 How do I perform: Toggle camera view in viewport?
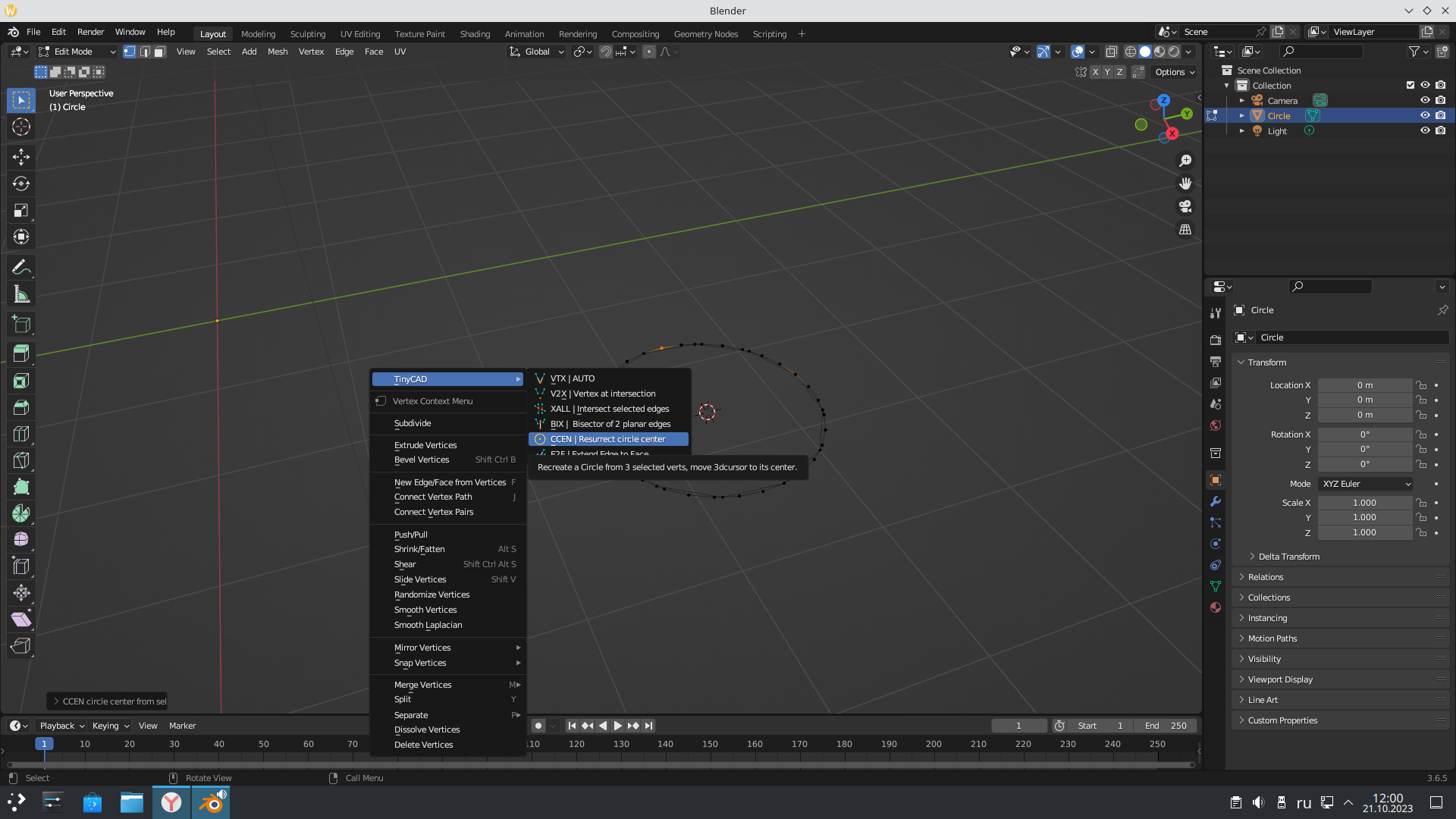[x=1185, y=206]
